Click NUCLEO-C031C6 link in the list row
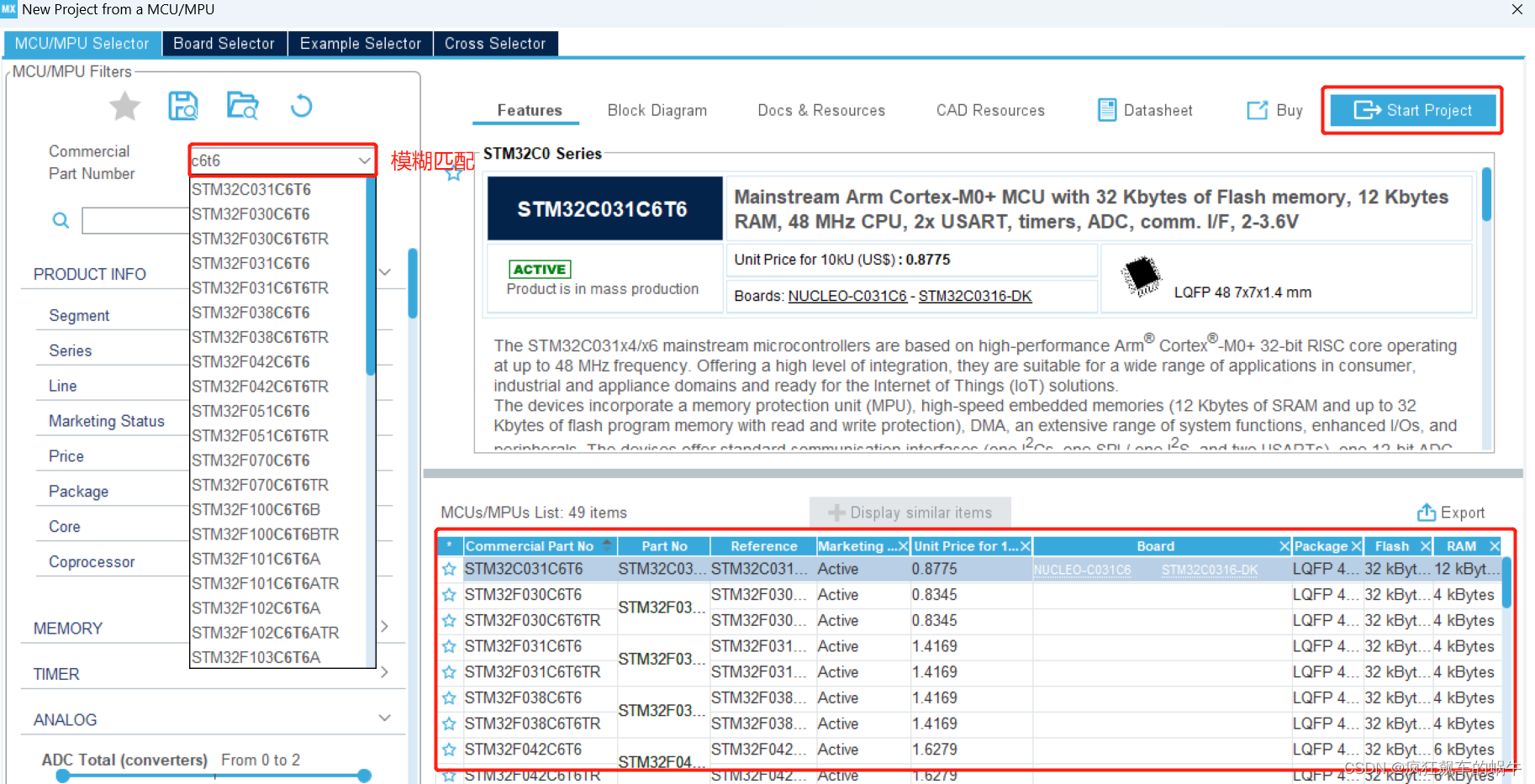Image resolution: width=1535 pixels, height=784 pixels. (1082, 570)
